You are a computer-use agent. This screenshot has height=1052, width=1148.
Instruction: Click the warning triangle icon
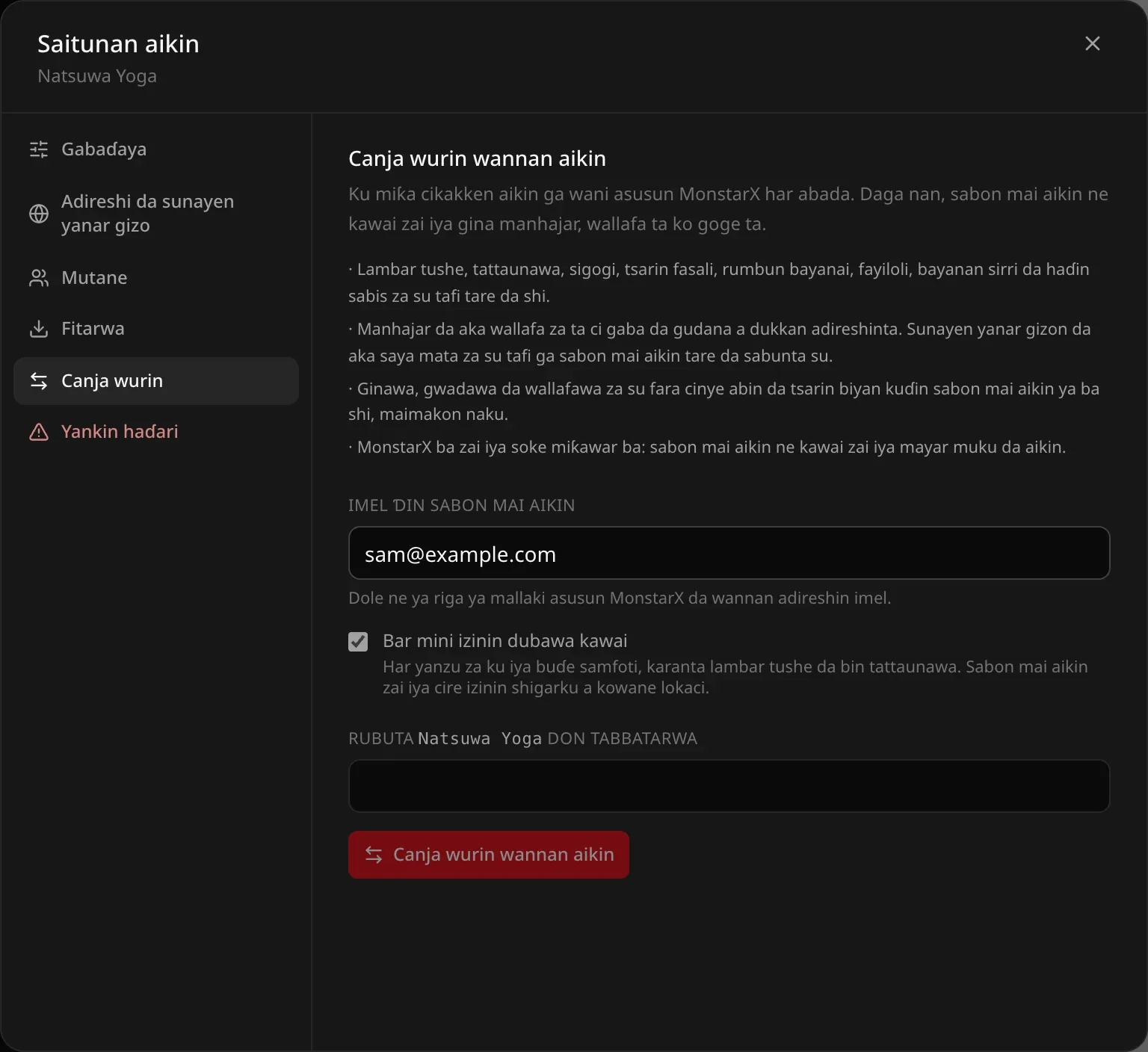click(39, 432)
